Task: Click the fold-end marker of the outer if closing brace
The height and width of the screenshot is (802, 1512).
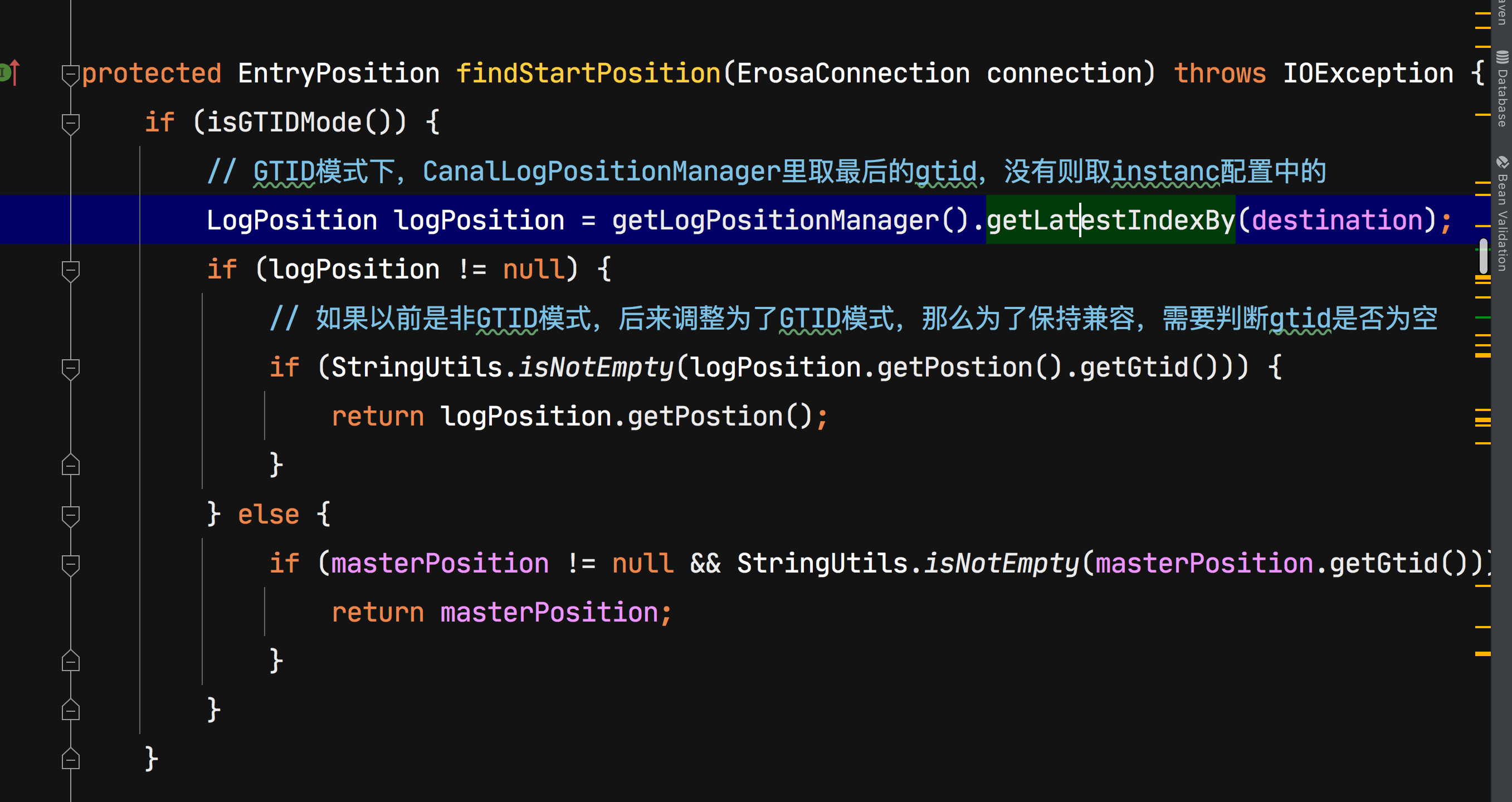Action: click(x=70, y=759)
